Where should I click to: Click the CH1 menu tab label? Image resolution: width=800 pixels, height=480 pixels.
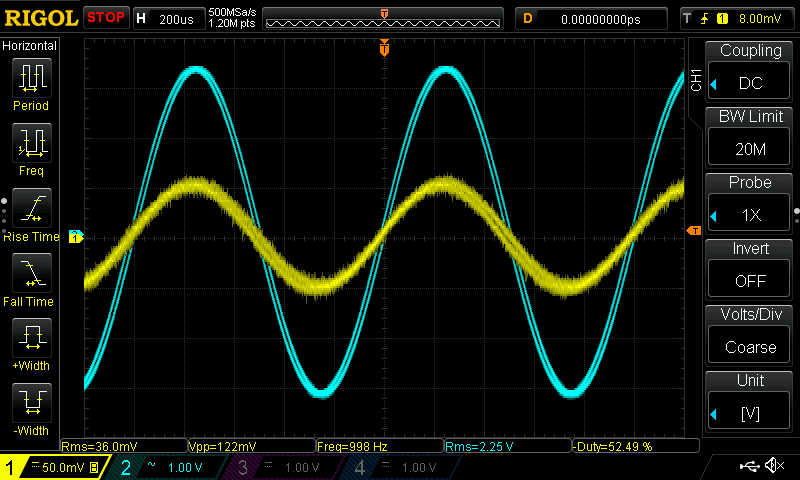coord(696,80)
